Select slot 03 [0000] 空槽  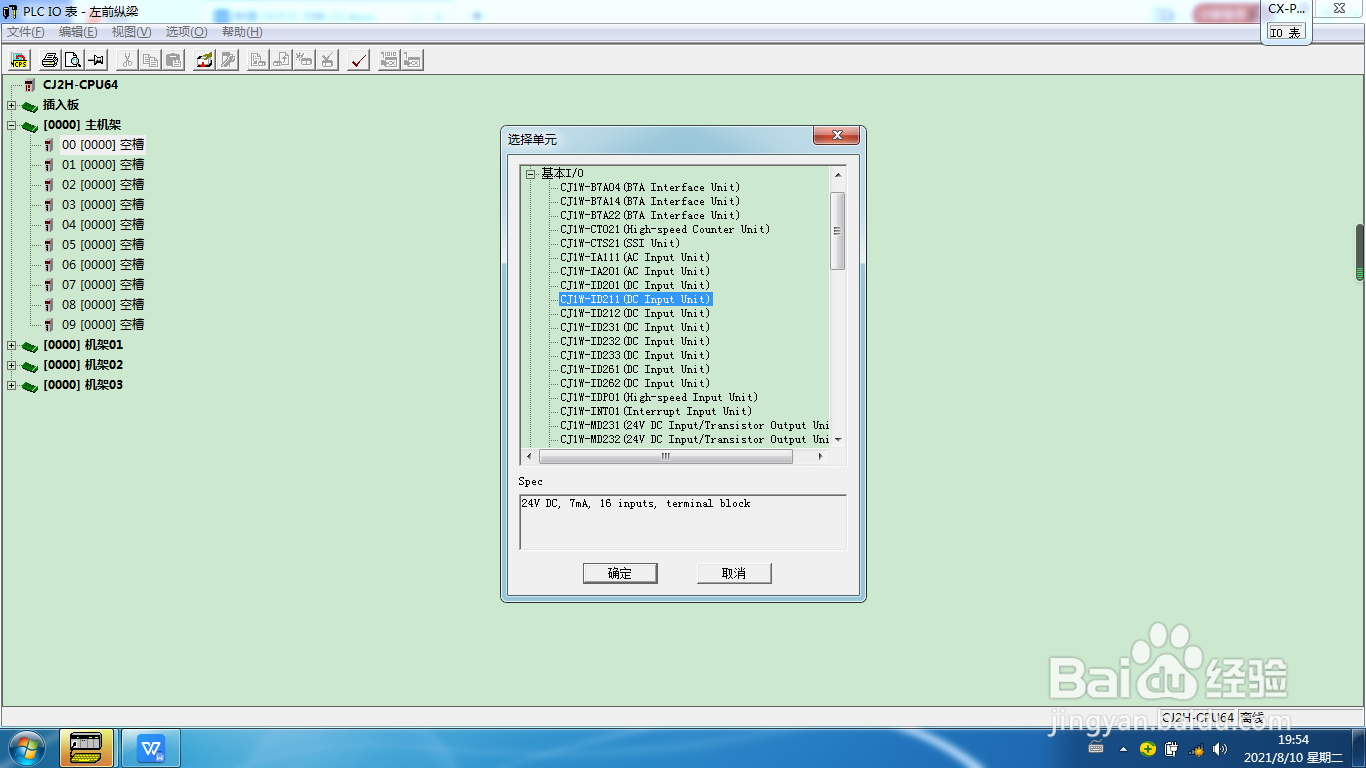click(x=102, y=205)
